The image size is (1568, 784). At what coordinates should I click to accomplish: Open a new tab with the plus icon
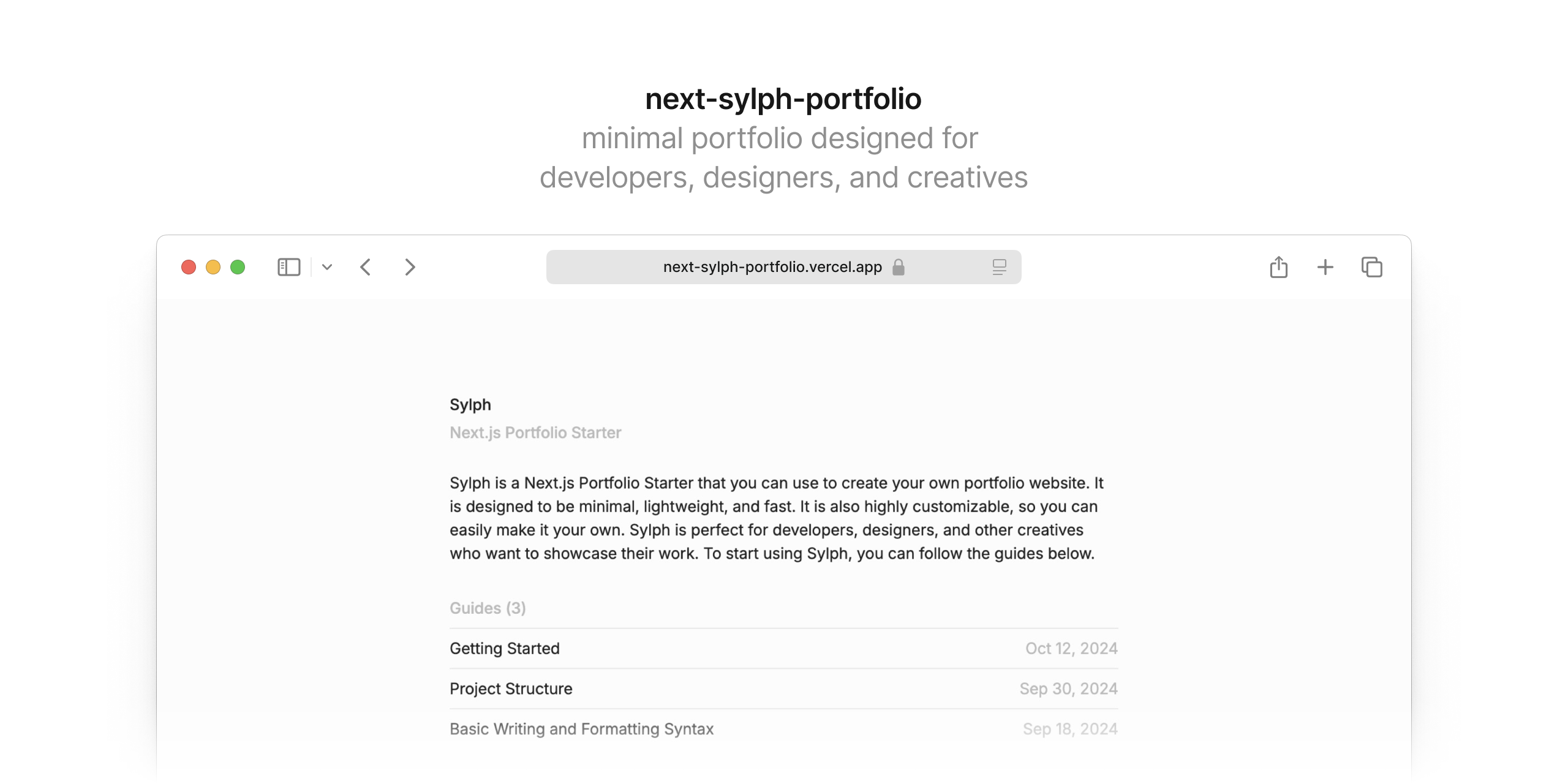(1325, 267)
